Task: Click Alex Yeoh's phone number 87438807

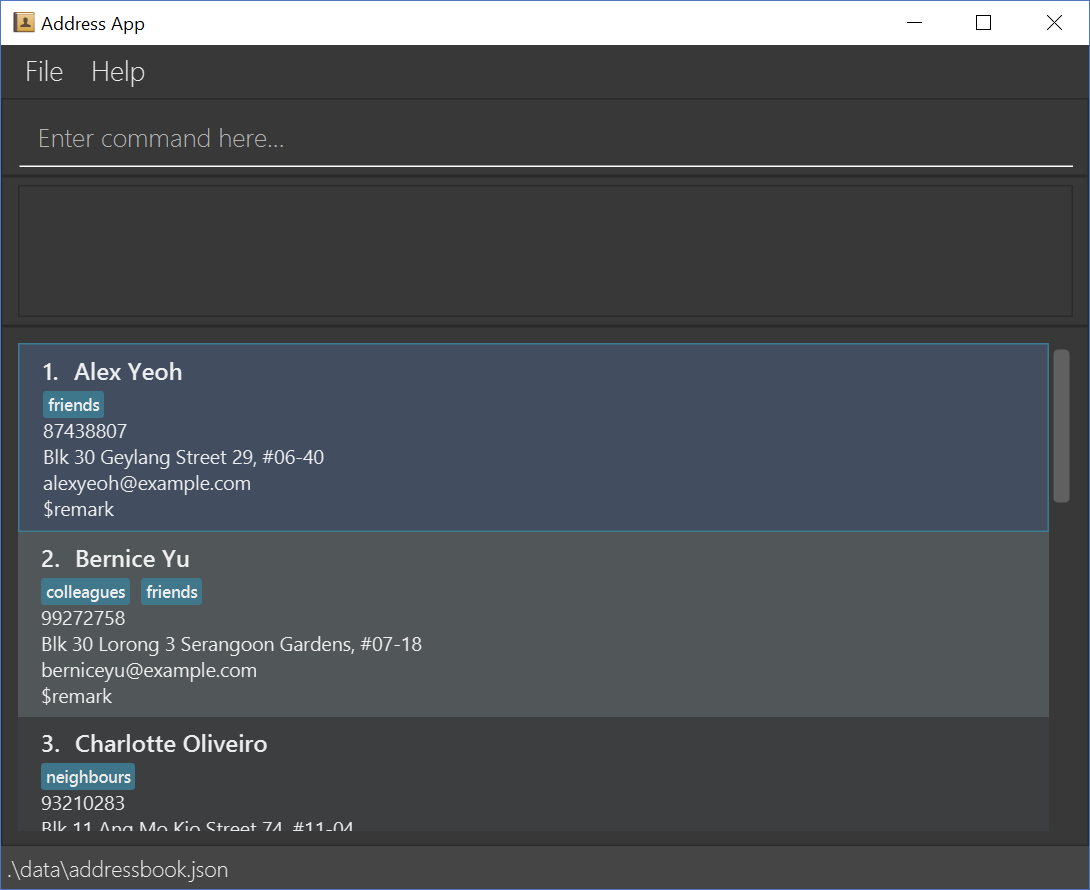Action: click(x=85, y=431)
